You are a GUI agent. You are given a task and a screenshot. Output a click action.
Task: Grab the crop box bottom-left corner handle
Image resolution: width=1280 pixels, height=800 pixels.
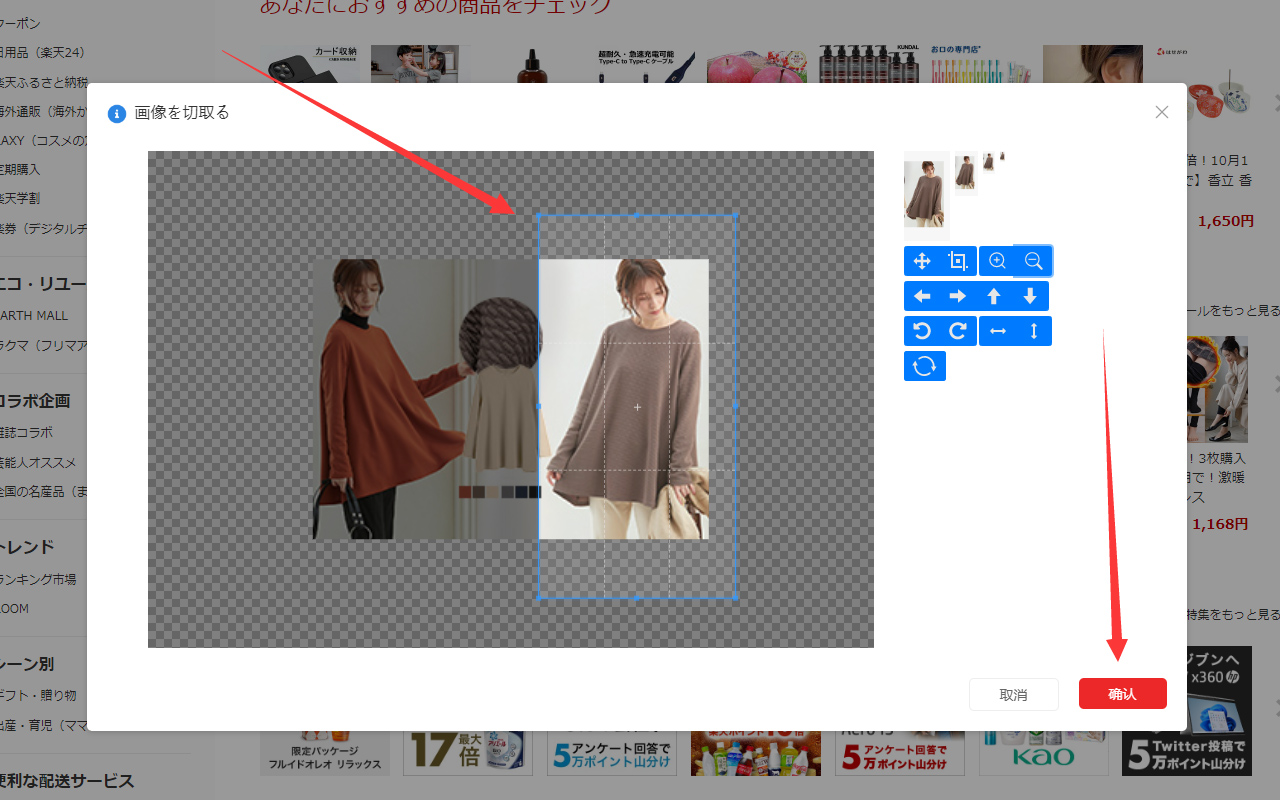tap(539, 598)
